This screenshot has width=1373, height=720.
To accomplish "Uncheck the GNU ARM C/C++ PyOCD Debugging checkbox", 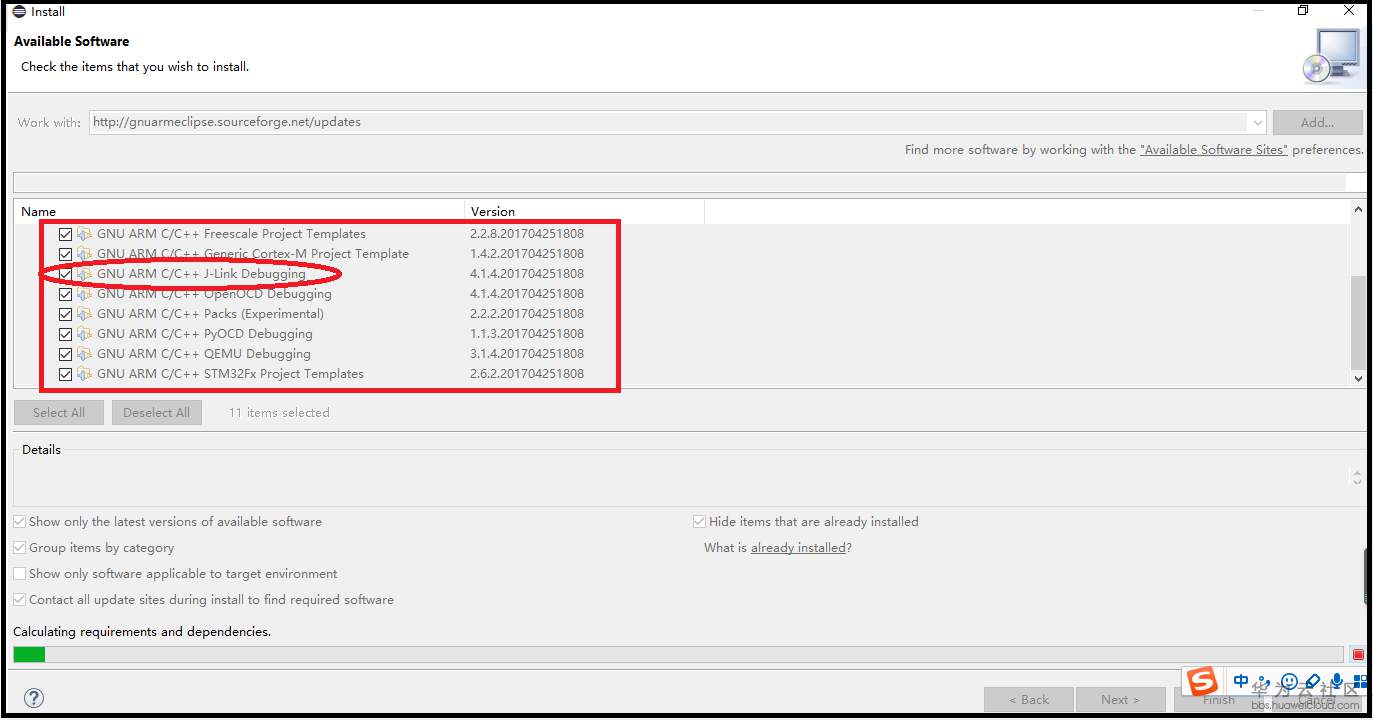I will pyautogui.click(x=66, y=334).
